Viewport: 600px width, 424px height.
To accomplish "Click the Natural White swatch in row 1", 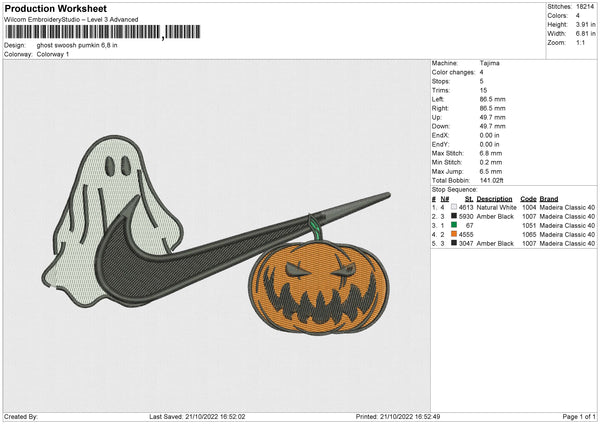I will (454, 207).
